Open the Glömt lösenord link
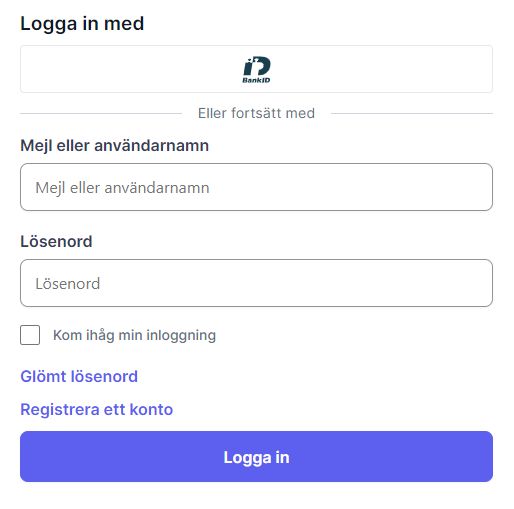514x509 pixels. (x=79, y=377)
